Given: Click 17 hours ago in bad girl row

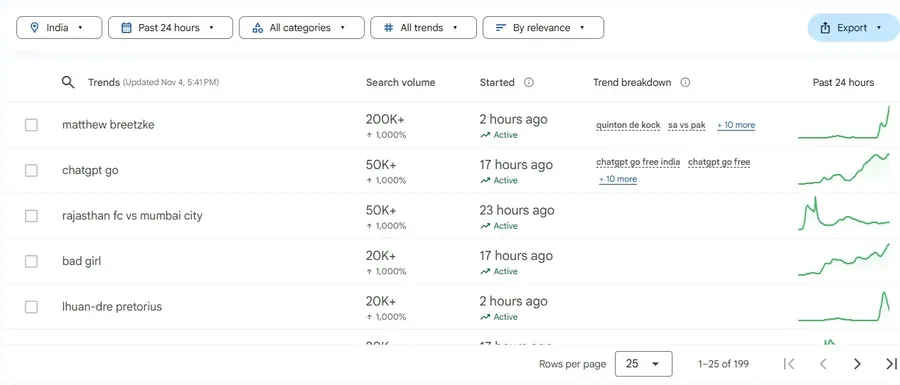Looking at the screenshot, I should tap(517, 256).
